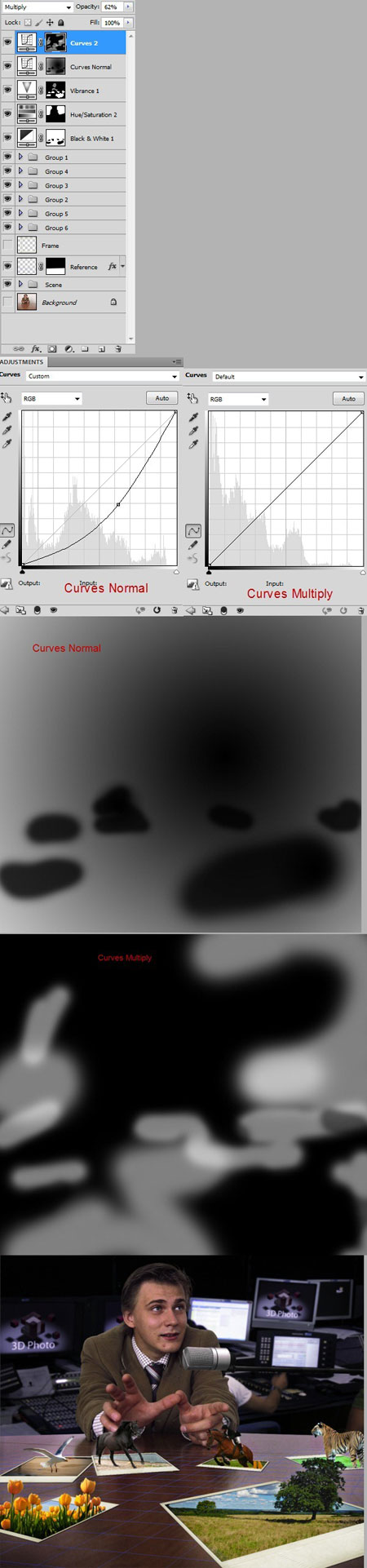The image size is (367, 1568).
Task: Hide the Hue/Saturation 2 layer
Action: click(x=7, y=113)
